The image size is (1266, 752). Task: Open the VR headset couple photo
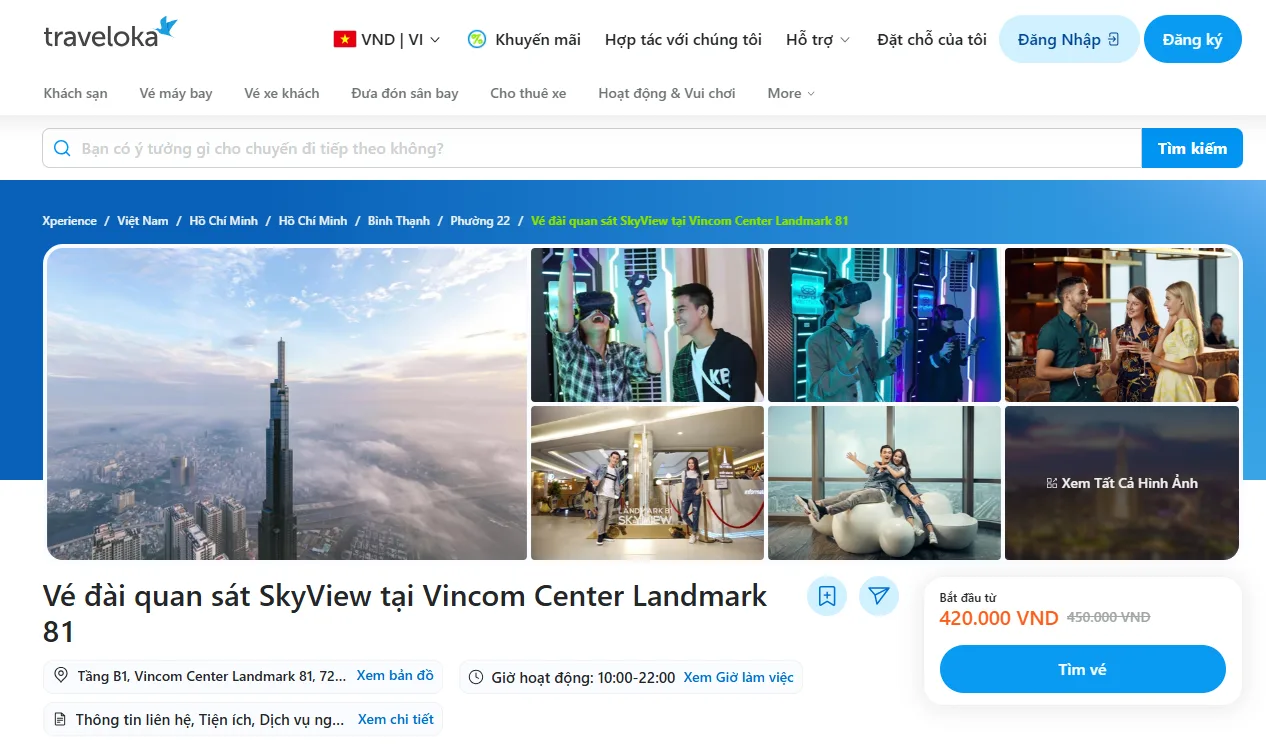coord(647,325)
